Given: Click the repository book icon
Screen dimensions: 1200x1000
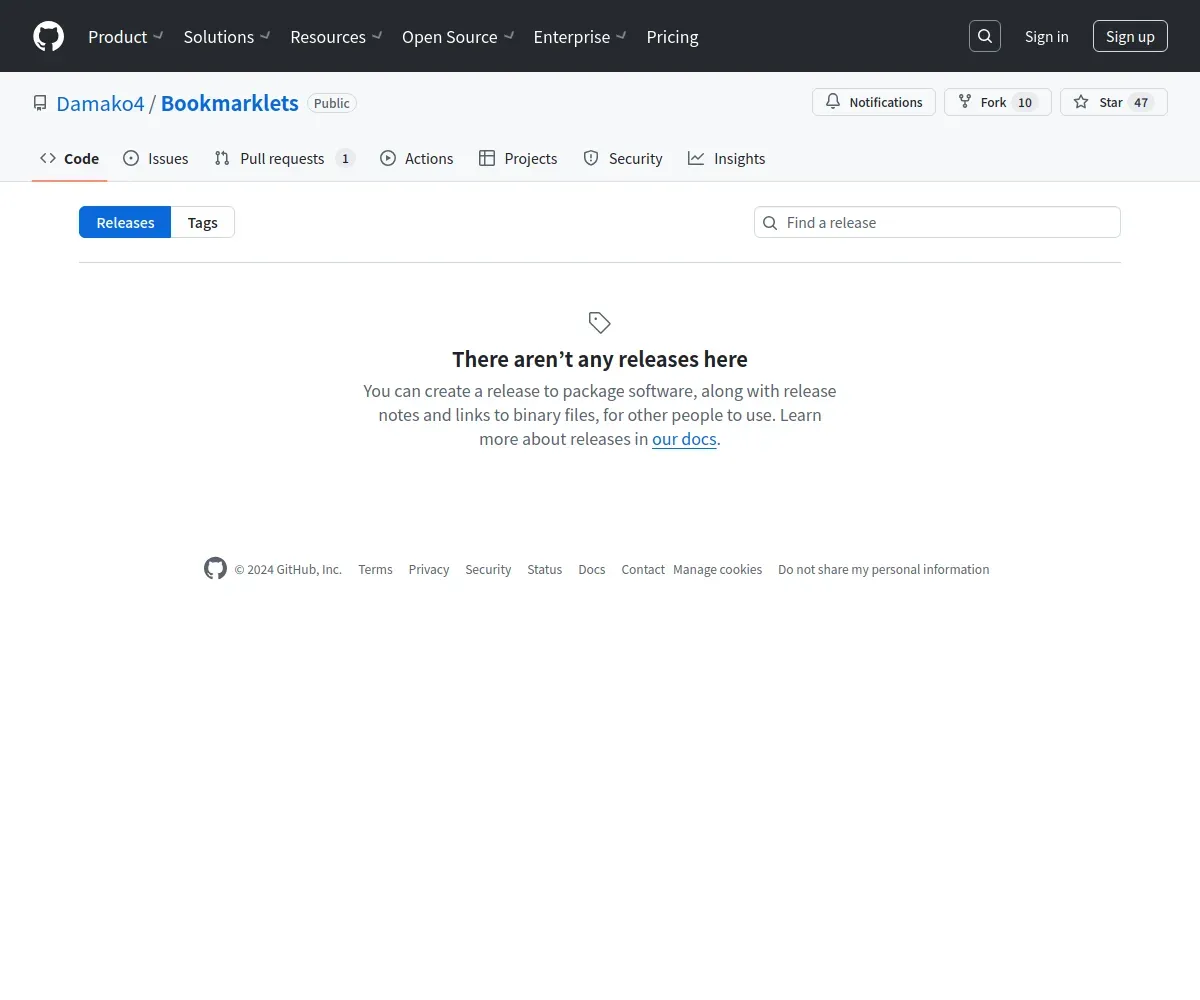Looking at the screenshot, I should pyautogui.click(x=40, y=103).
